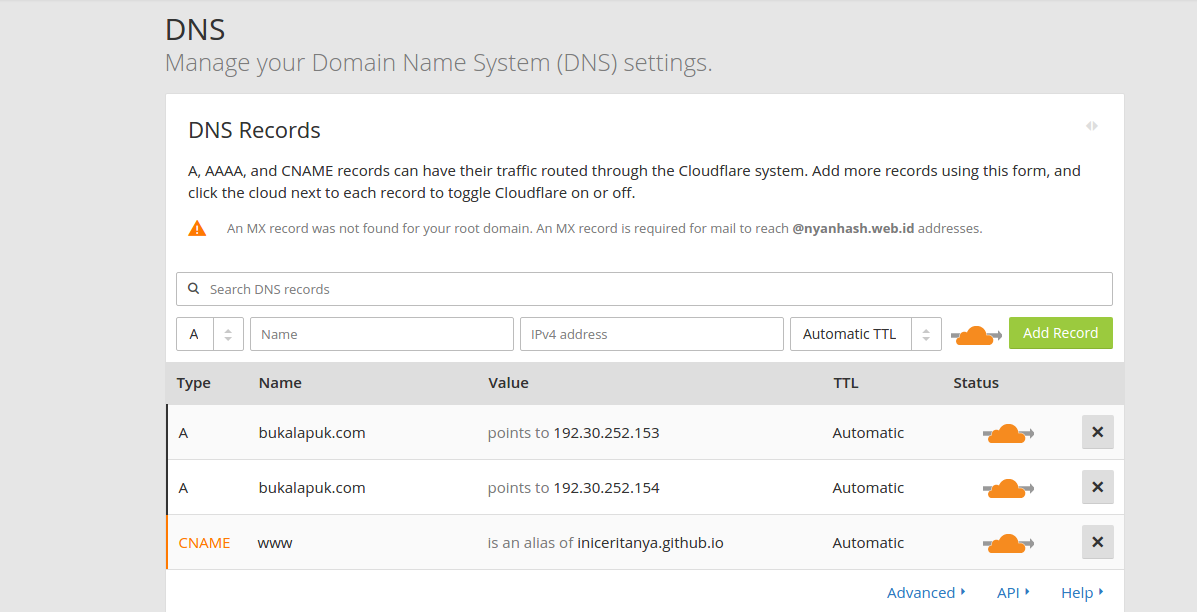Toggle the orange cloud on second A record
Screen dimensions: 1197x612
(1008, 487)
